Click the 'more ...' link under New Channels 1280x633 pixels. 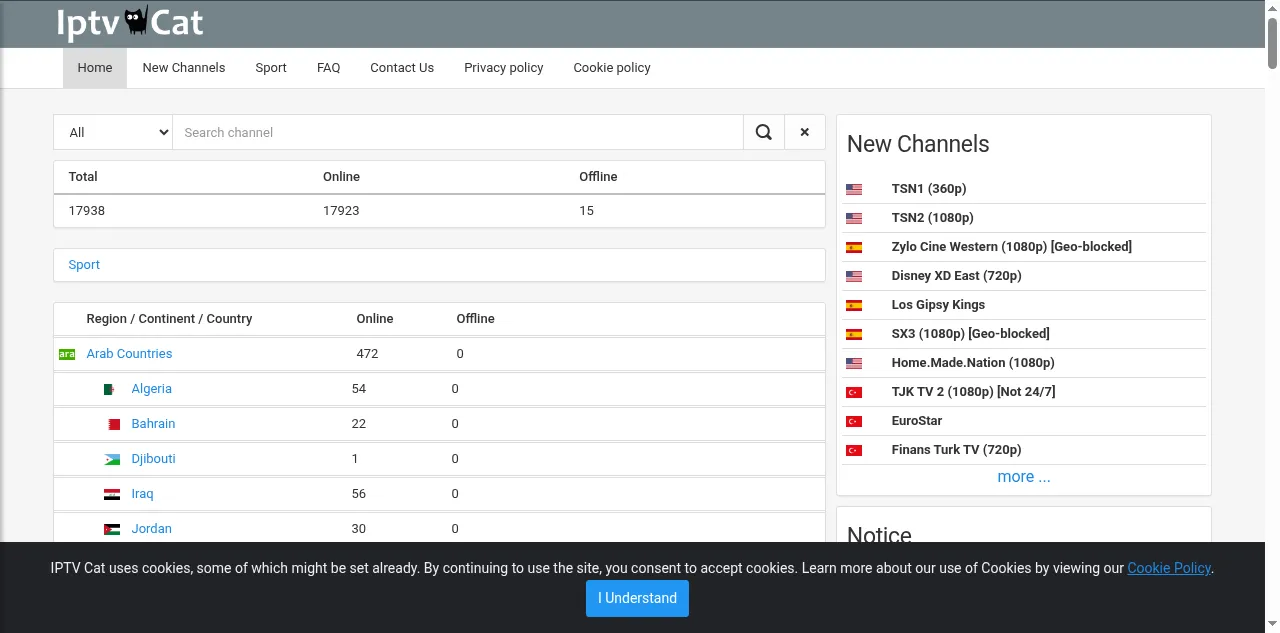click(1024, 477)
